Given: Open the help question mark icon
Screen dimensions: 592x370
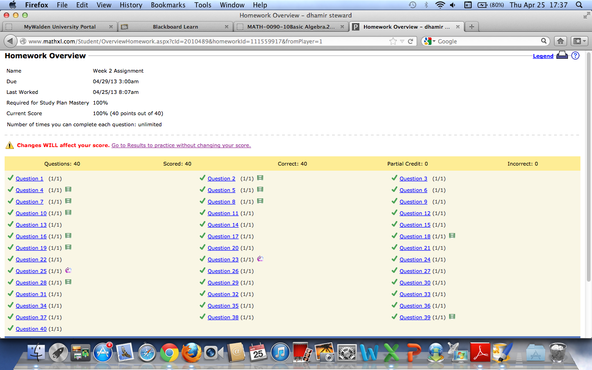Looking at the screenshot, I should pos(575,56).
